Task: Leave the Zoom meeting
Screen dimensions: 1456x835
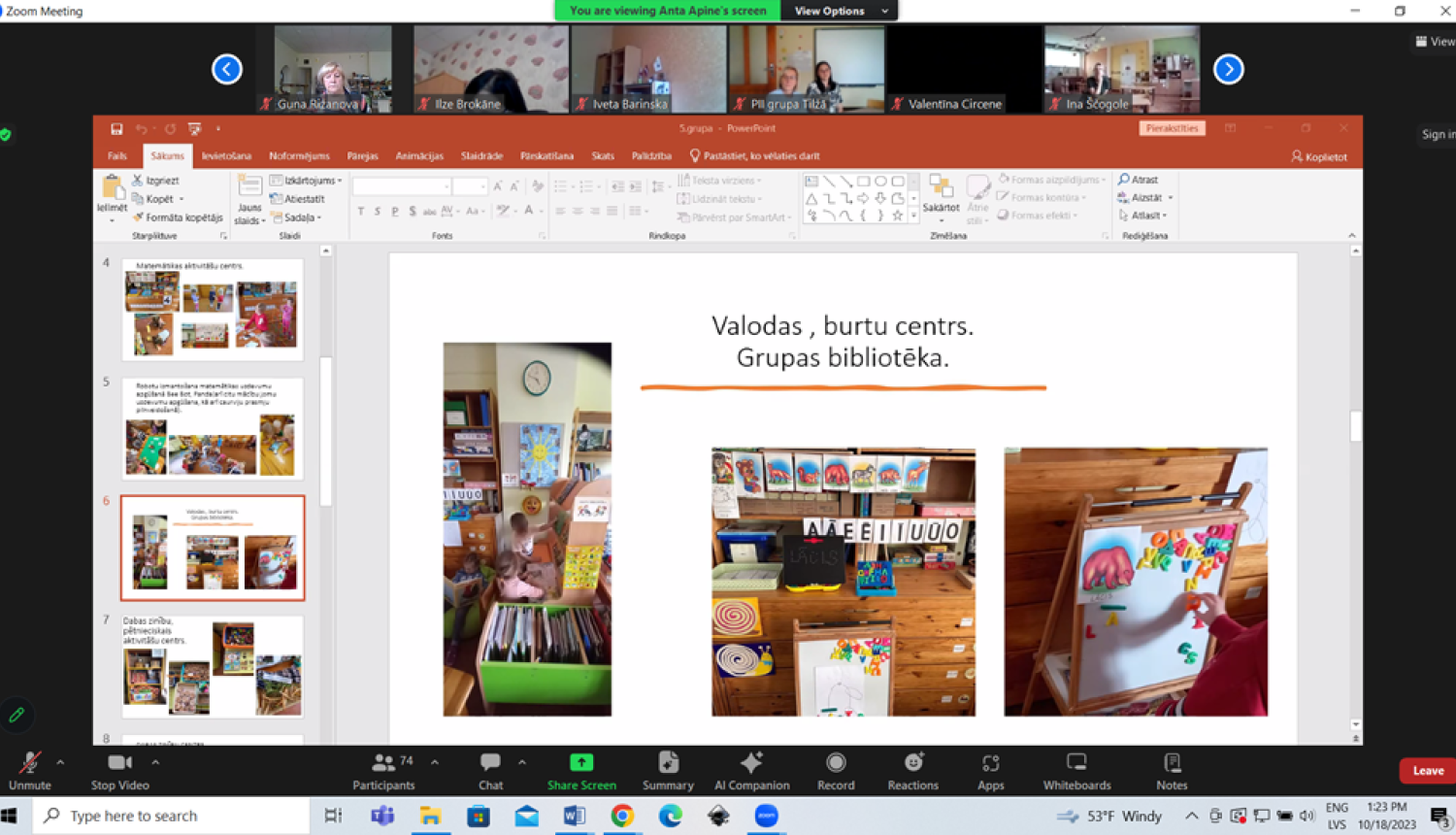Action: click(1427, 770)
